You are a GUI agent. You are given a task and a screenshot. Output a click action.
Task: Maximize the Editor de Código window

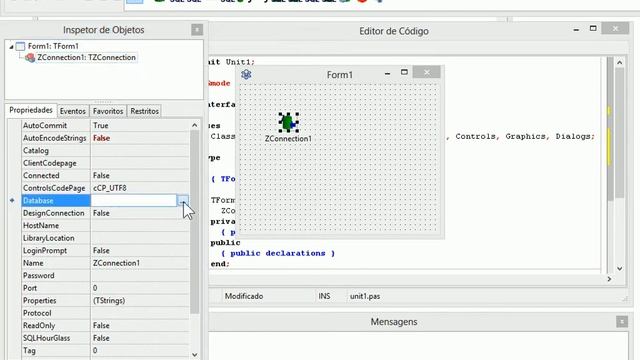coord(593,29)
